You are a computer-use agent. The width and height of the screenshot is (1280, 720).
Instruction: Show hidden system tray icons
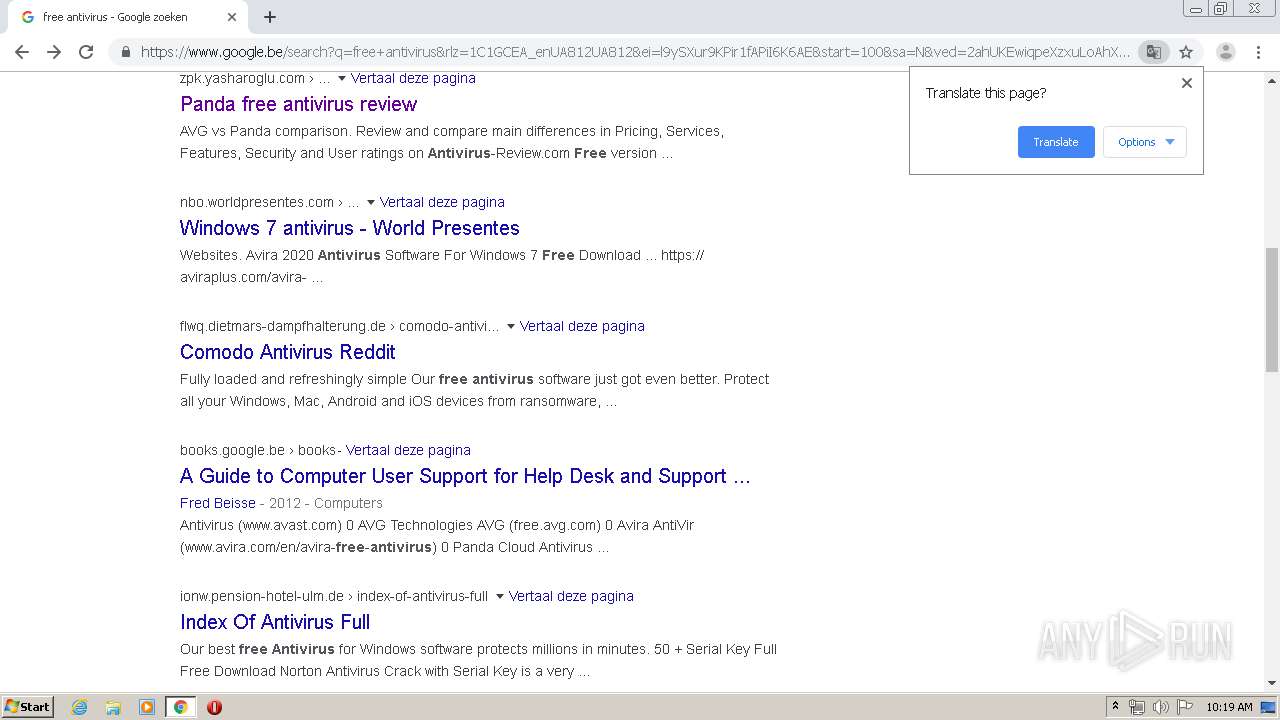(x=1115, y=707)
